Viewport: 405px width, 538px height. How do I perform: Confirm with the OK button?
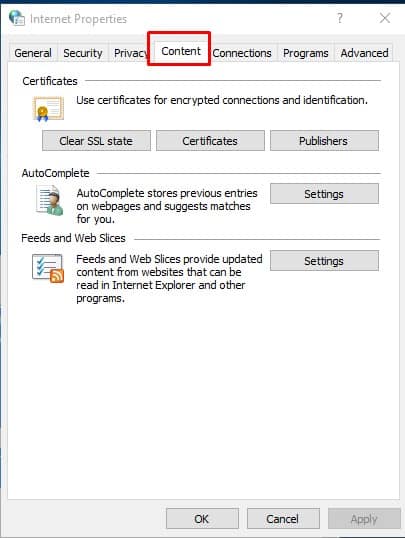[202, 518]
